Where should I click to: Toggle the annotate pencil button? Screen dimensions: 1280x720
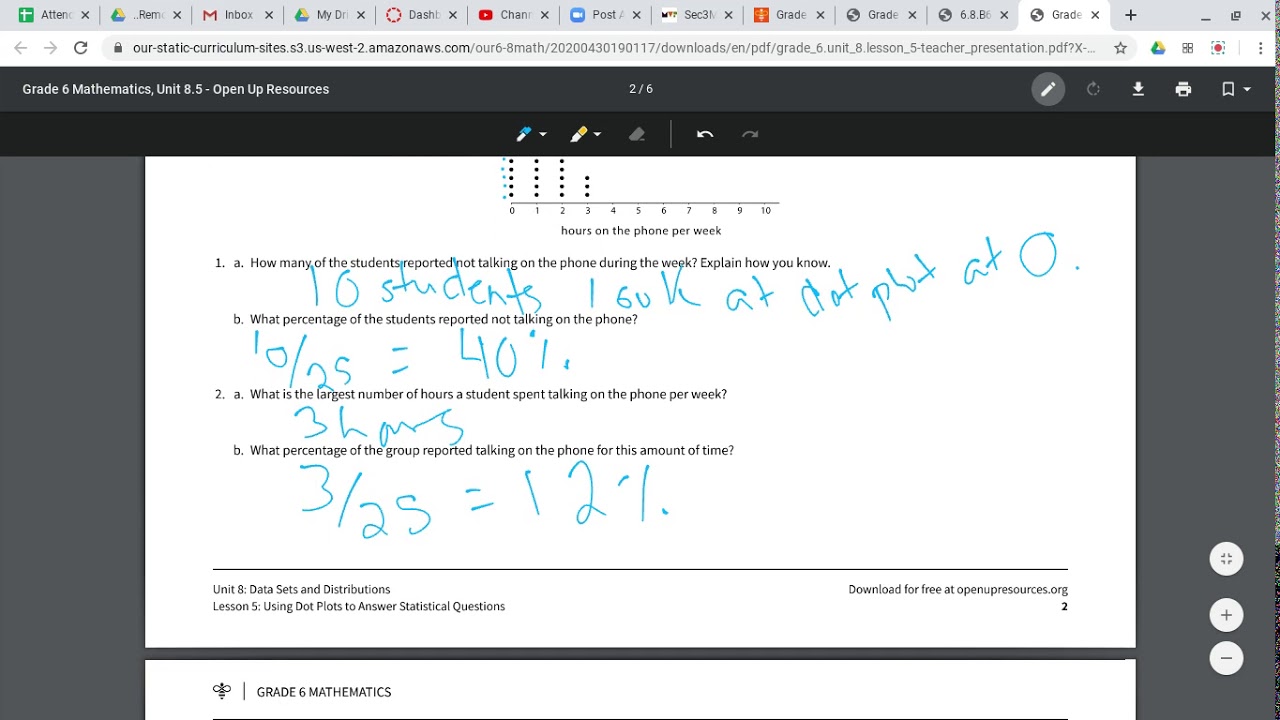click(x=1048, y=89)
